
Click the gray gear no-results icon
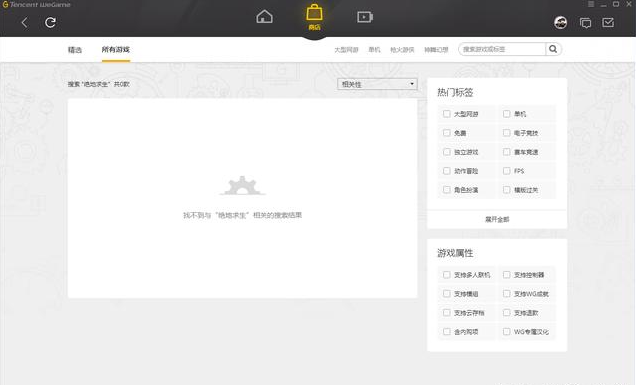pos(243,185)
